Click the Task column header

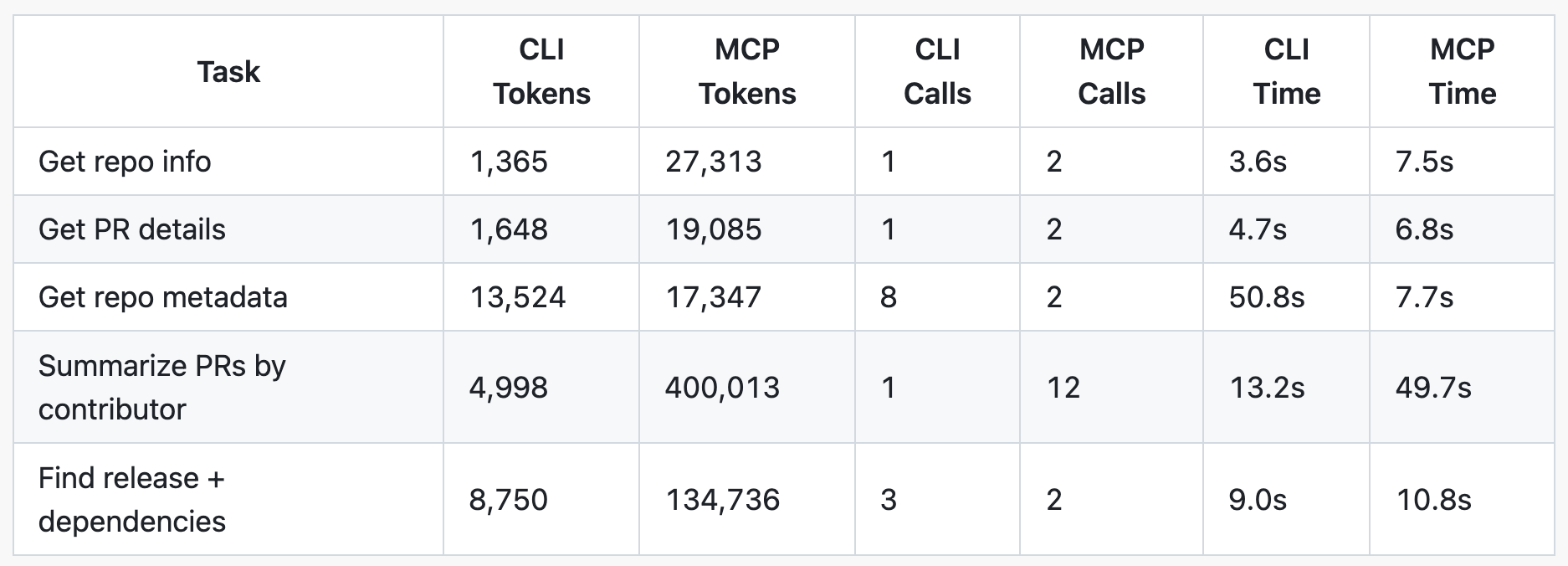point(228,72)
